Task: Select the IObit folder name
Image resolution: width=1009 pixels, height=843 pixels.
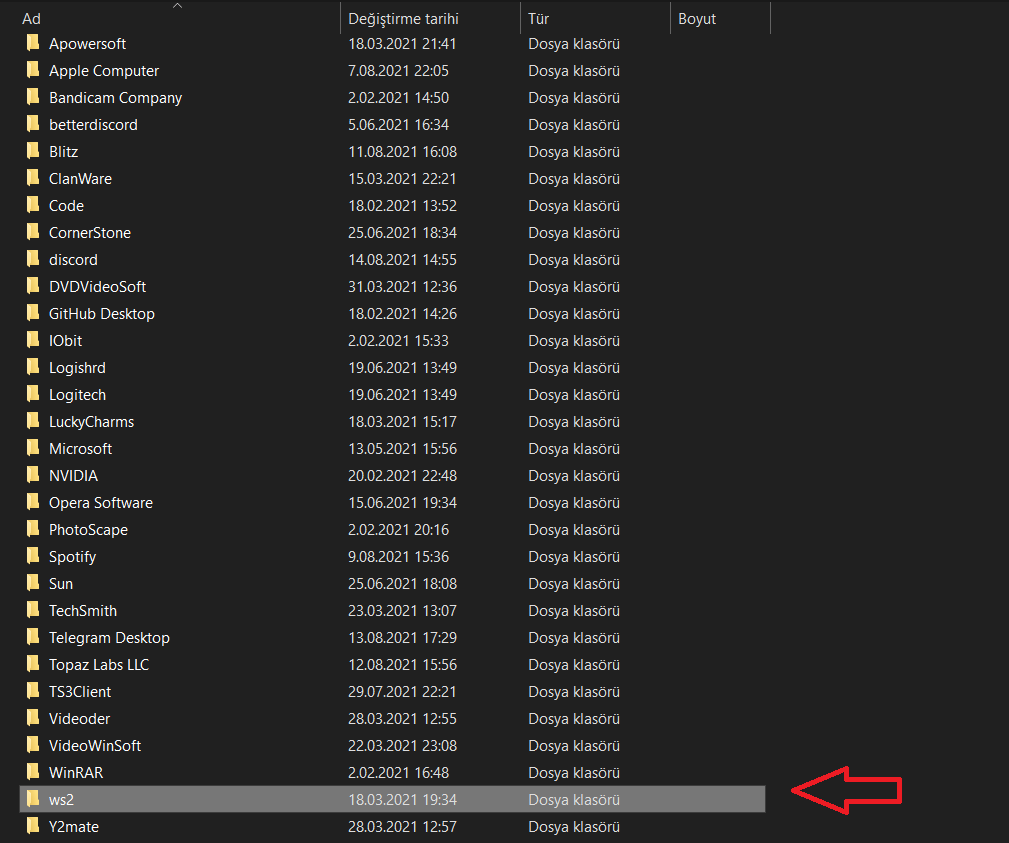Action: tap(66, 341)
